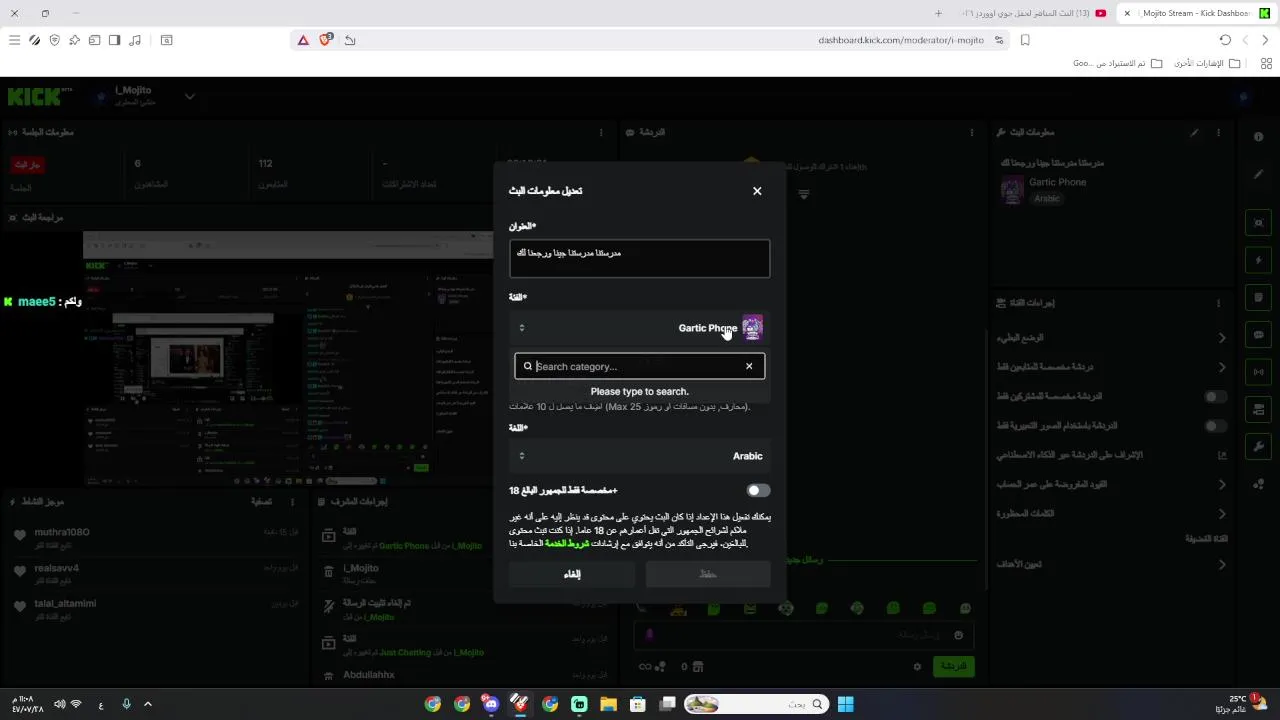
Task: Close the edit stream info dialog
Action: tap(757, 191)
